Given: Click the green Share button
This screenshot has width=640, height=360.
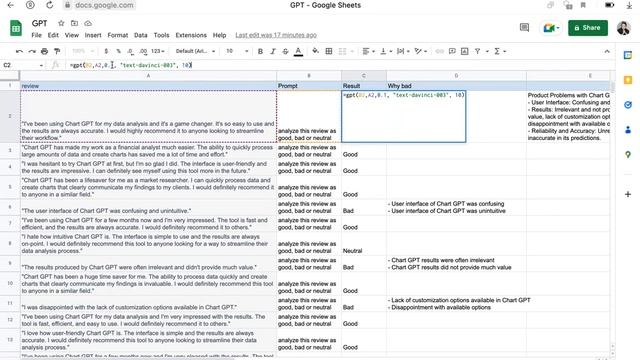Looking at the screenshot, I should (588, 28).
